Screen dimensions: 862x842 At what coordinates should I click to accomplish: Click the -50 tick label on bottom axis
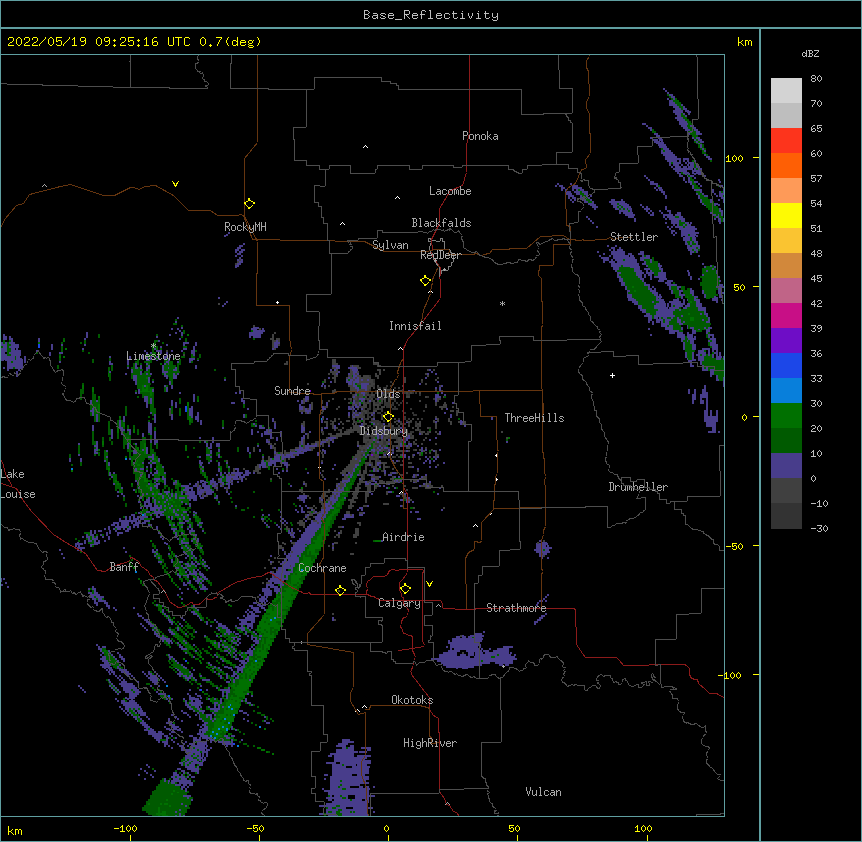coord(255,829)
